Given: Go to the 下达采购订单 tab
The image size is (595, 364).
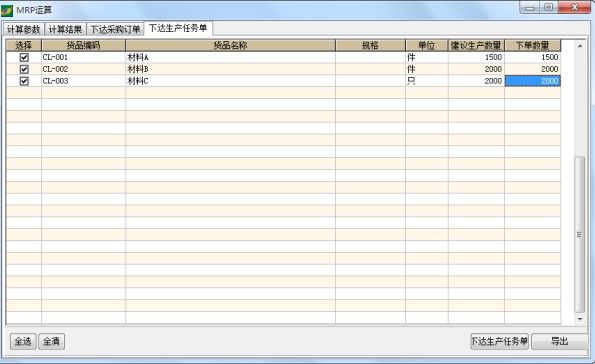Looking at the screenshot, I should click(115, 29).
